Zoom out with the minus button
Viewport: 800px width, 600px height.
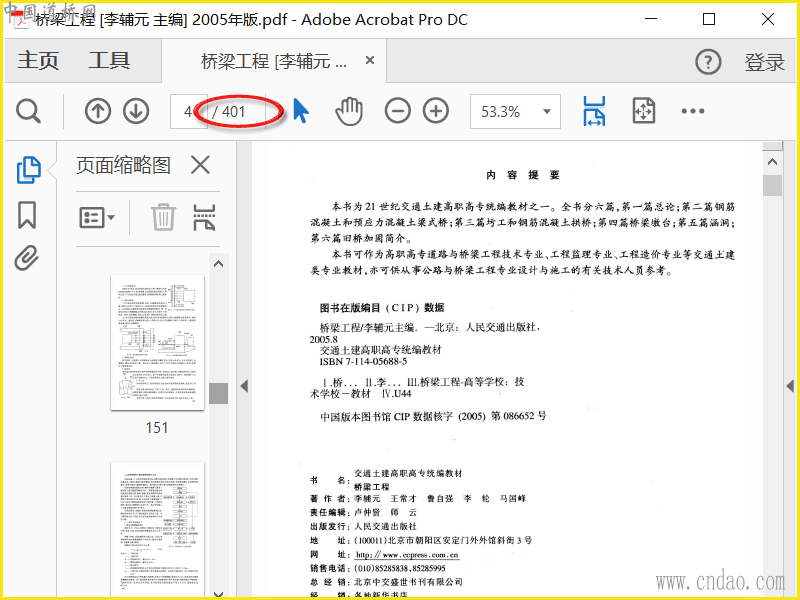tap(397, 111)
